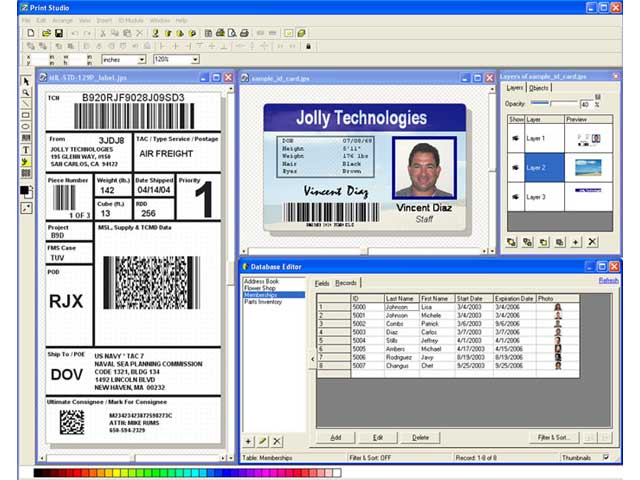Viewport: 640px width, 480px height.
Task: Click the Rodriguez last name cell
Action: click(x=402, y=357)
